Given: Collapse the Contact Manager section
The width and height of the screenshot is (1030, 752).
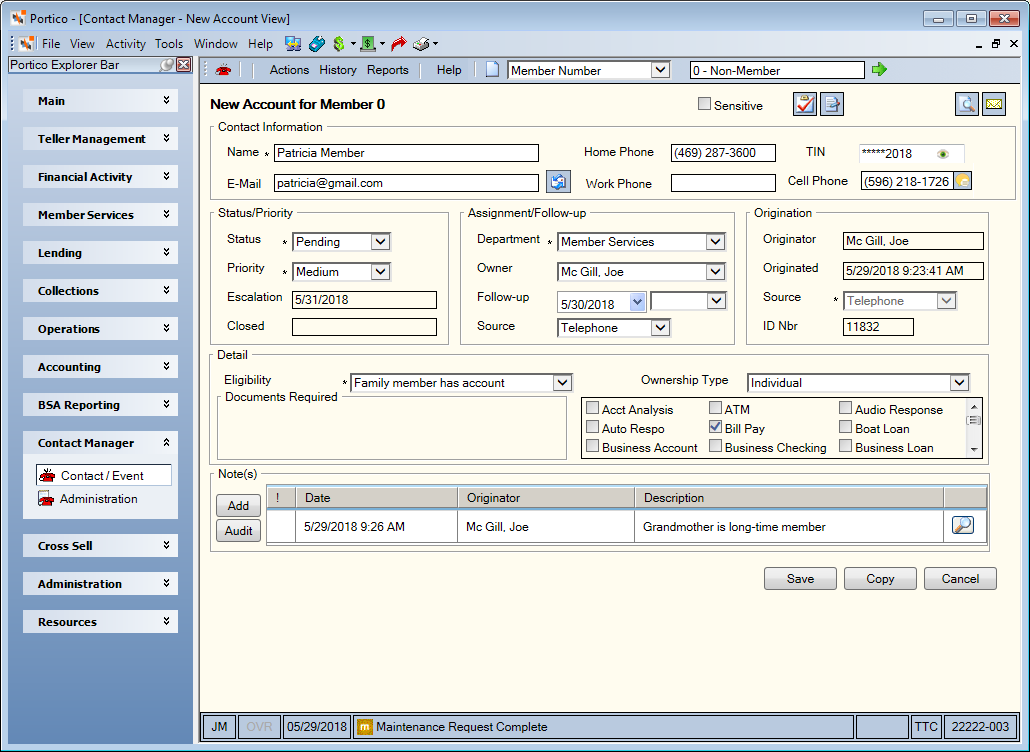Looking at the screenshot, I should tap(101, 443).
